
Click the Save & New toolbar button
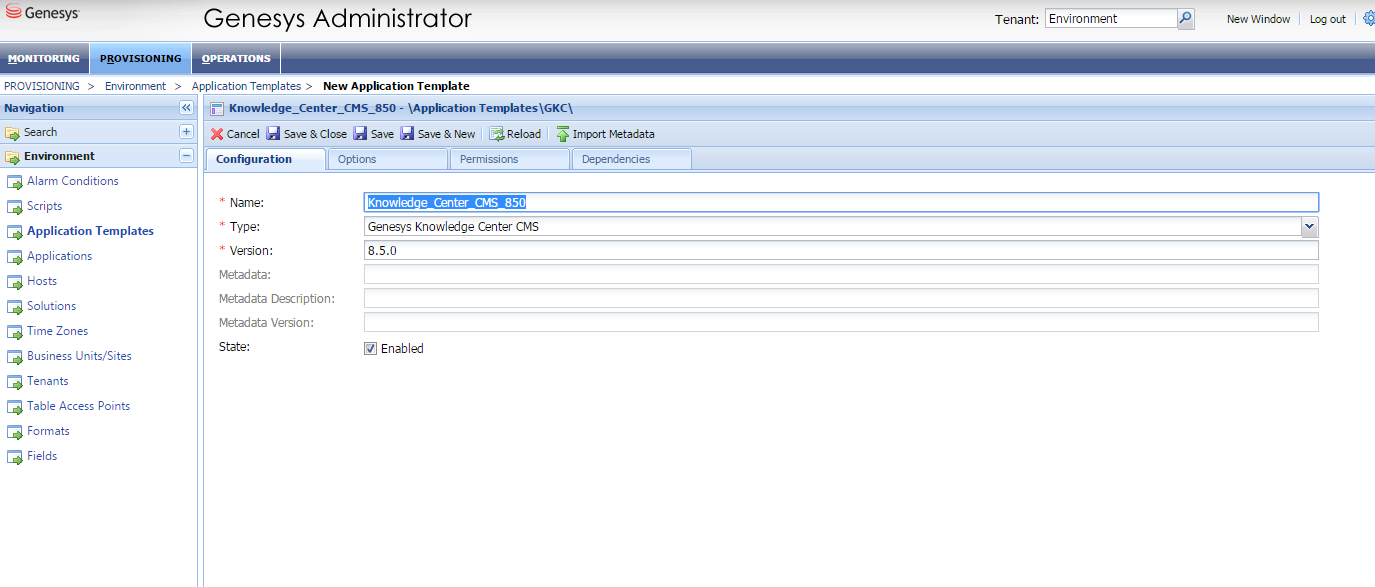(438, 134)
